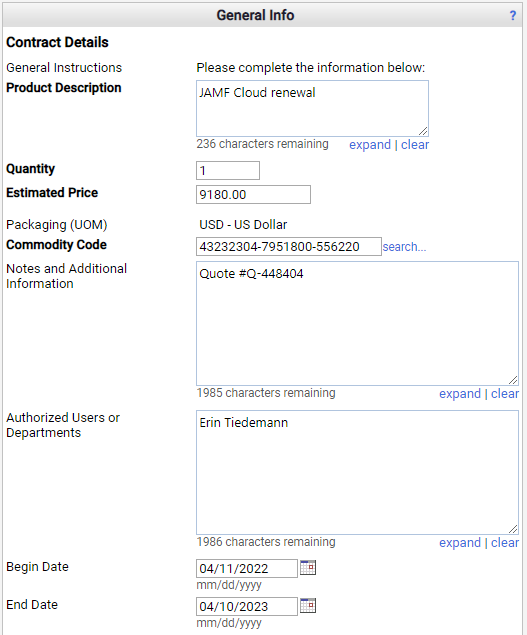Click the Begin Date input field
The image size is (527, 635).
click(247, 569)
